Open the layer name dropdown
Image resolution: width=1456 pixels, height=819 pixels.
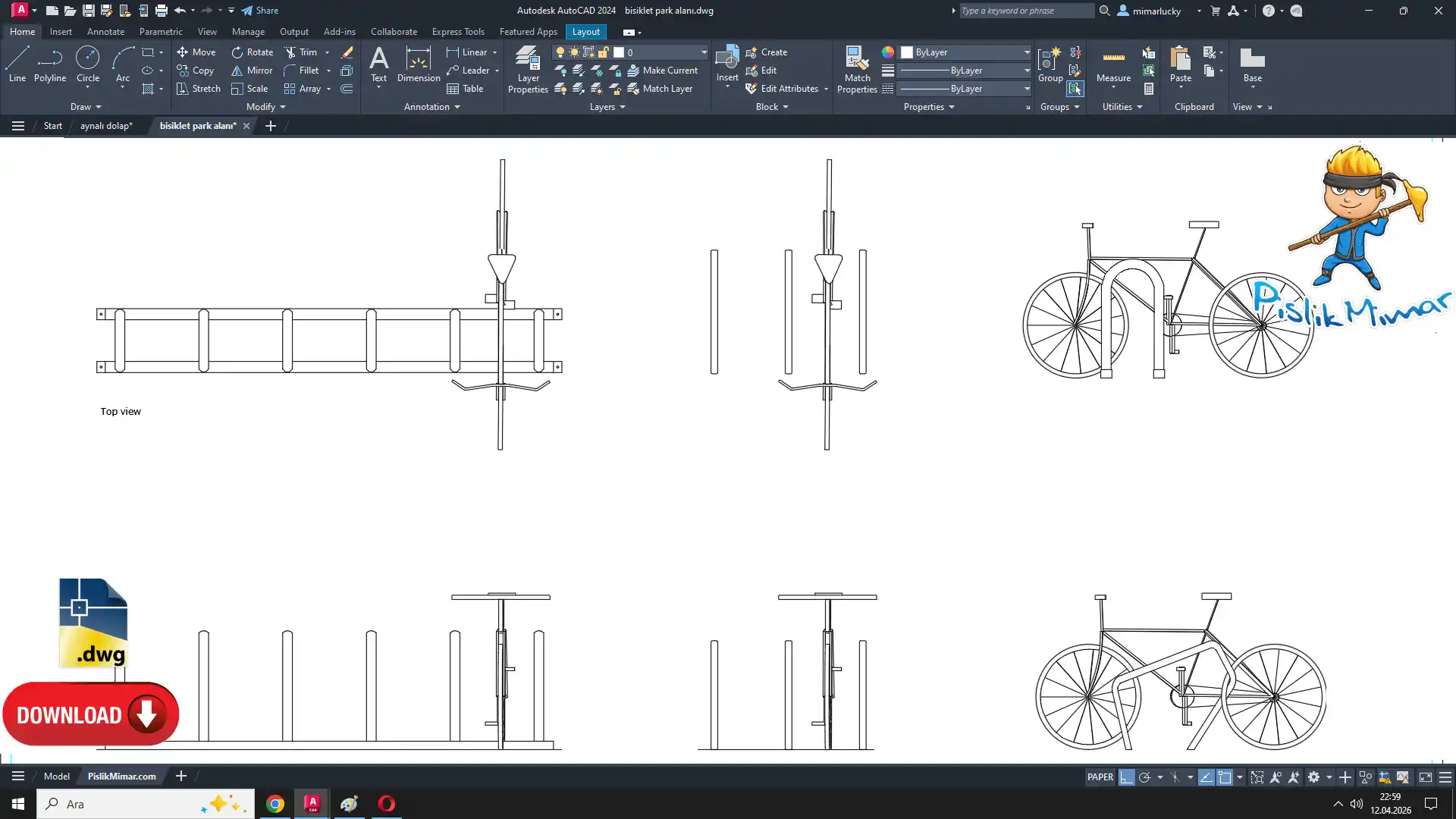(703, 52)
